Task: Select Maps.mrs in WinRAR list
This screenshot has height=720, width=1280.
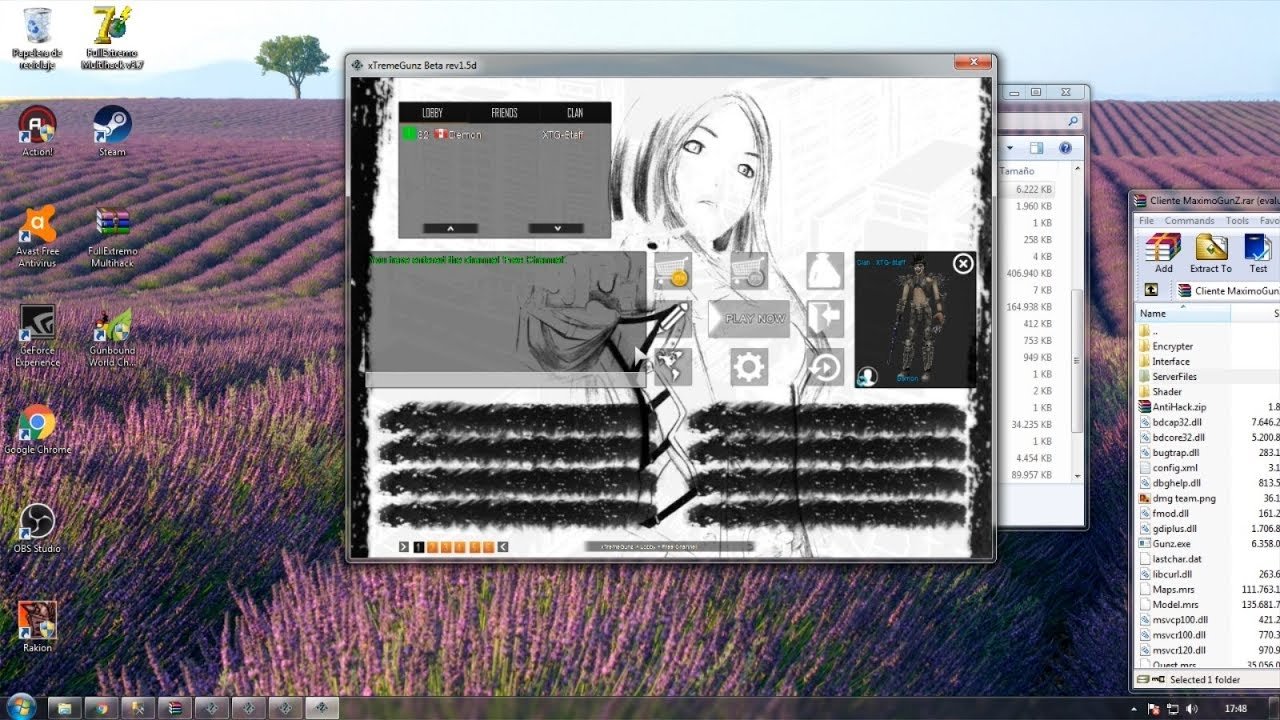Action: click(1173, 590)
